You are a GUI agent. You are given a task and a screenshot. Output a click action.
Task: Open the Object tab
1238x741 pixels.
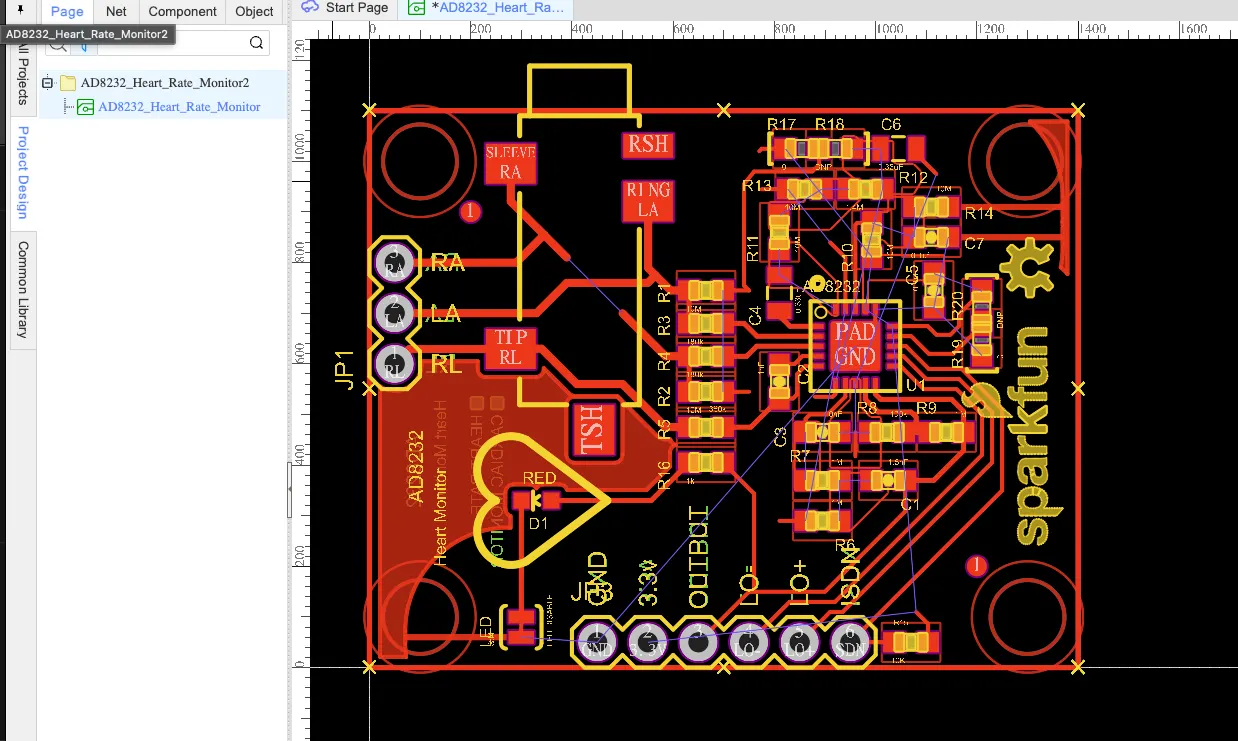coord(254,11)
